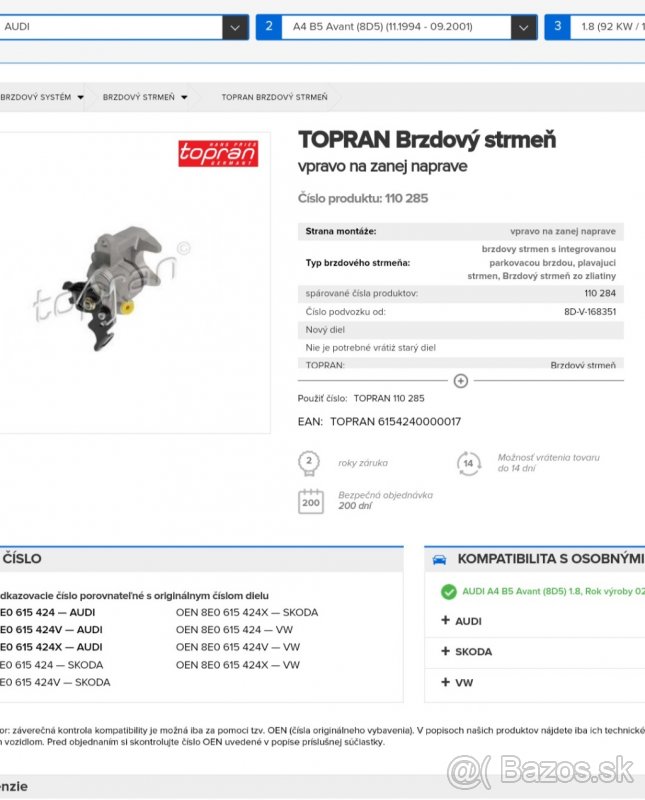The image size is (645, 800).
Task: Open the Kompatibilita s osobnými section header
Action: 535,559
